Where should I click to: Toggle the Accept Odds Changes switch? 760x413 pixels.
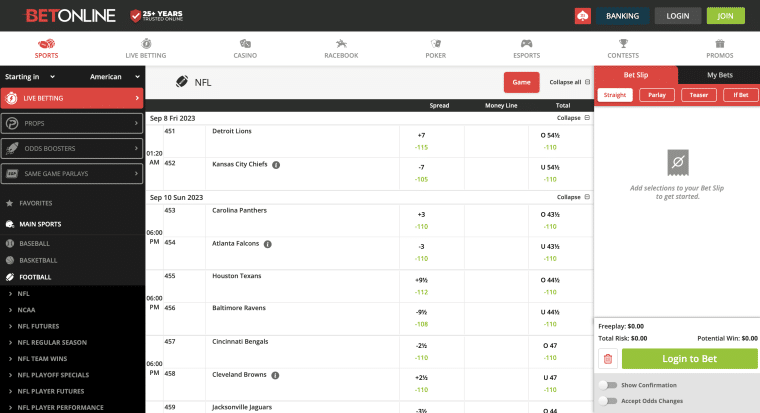coord(608,401)
